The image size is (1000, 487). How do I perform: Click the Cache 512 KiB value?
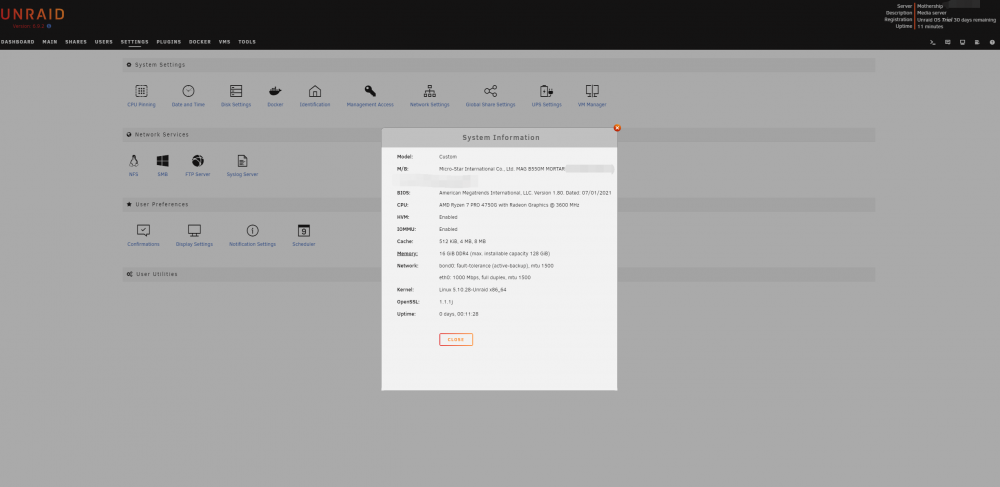click(x=462, y=242)
